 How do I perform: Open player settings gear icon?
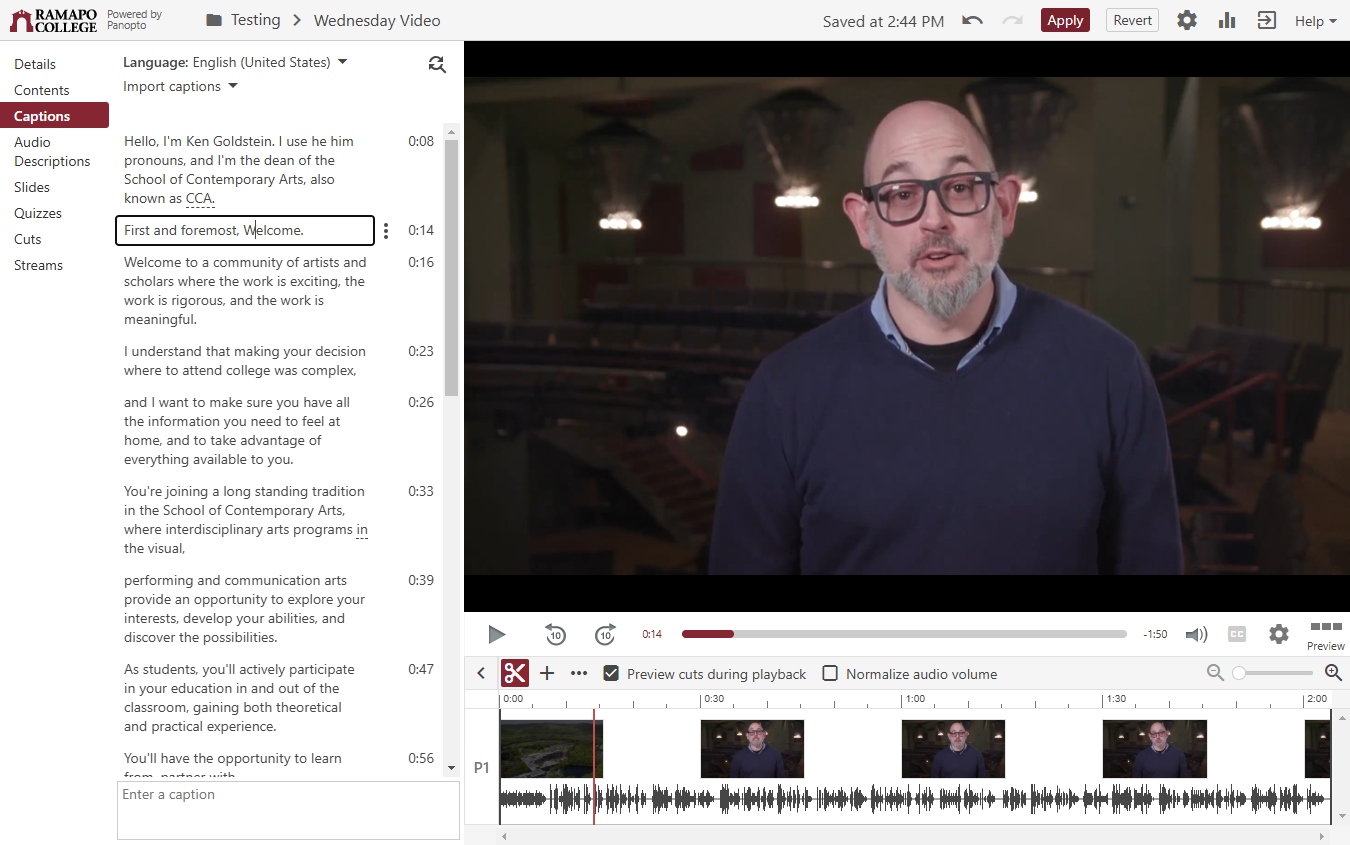pos(1279,634)
